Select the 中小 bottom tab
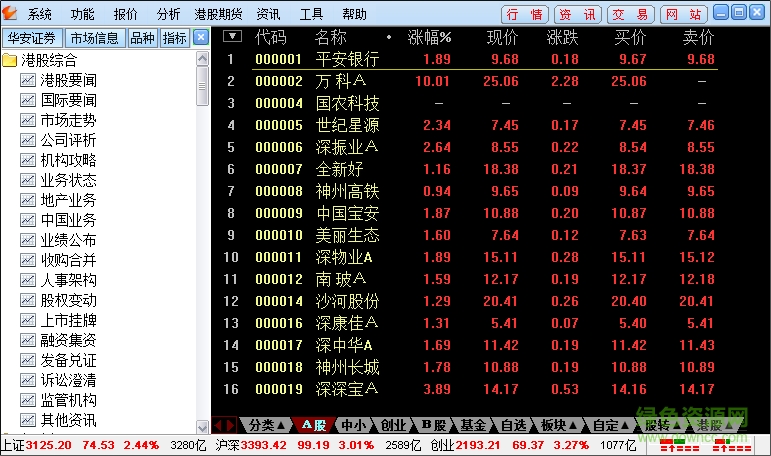The width and height of the screenshot is (771, 456). point(354,425)
